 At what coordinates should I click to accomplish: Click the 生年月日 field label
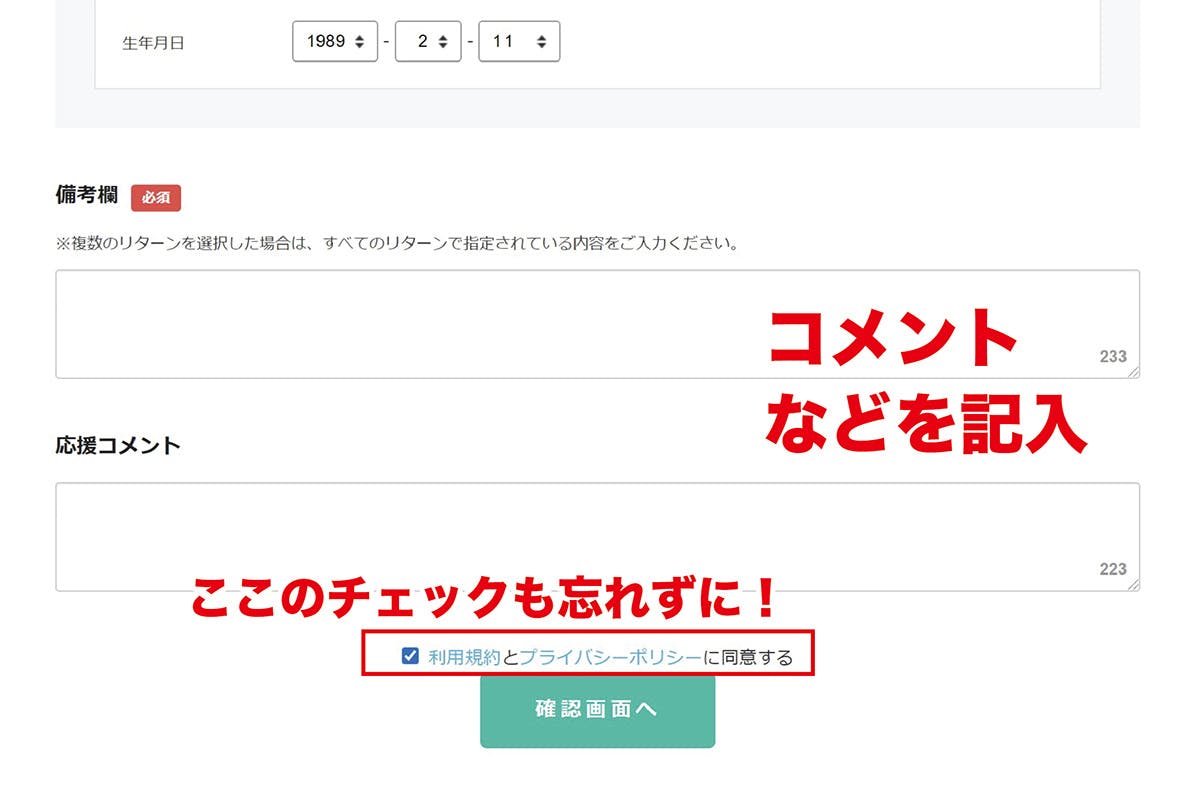click(x=153, y=43)
